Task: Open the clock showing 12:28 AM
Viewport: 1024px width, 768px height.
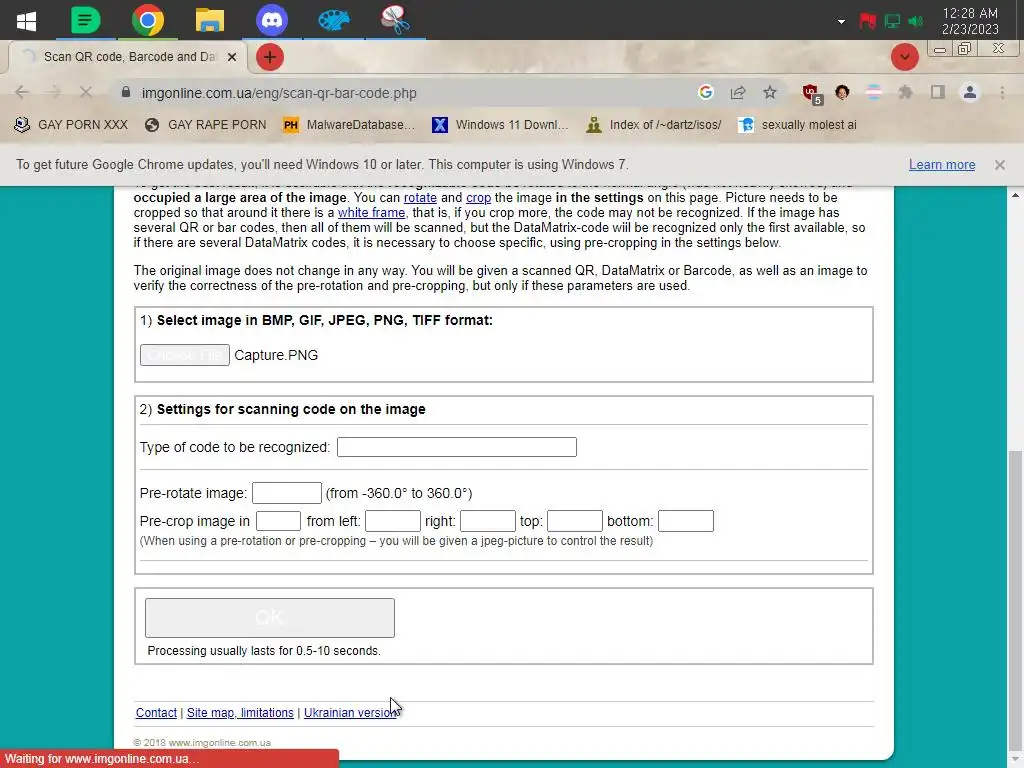Action: point(970,21)
